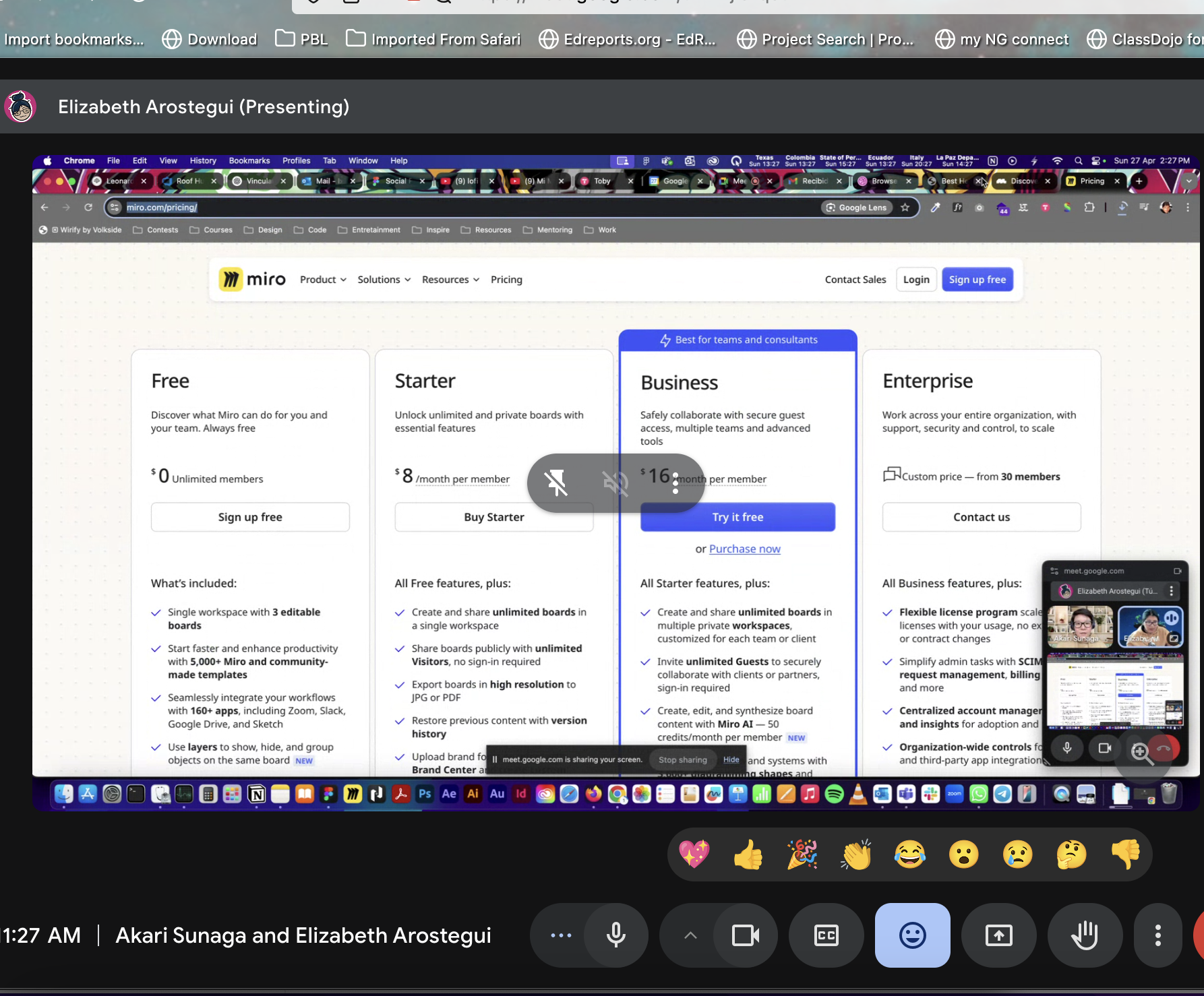
Task: Switch to the Pricing browser tab
Action: (1092, 181)
